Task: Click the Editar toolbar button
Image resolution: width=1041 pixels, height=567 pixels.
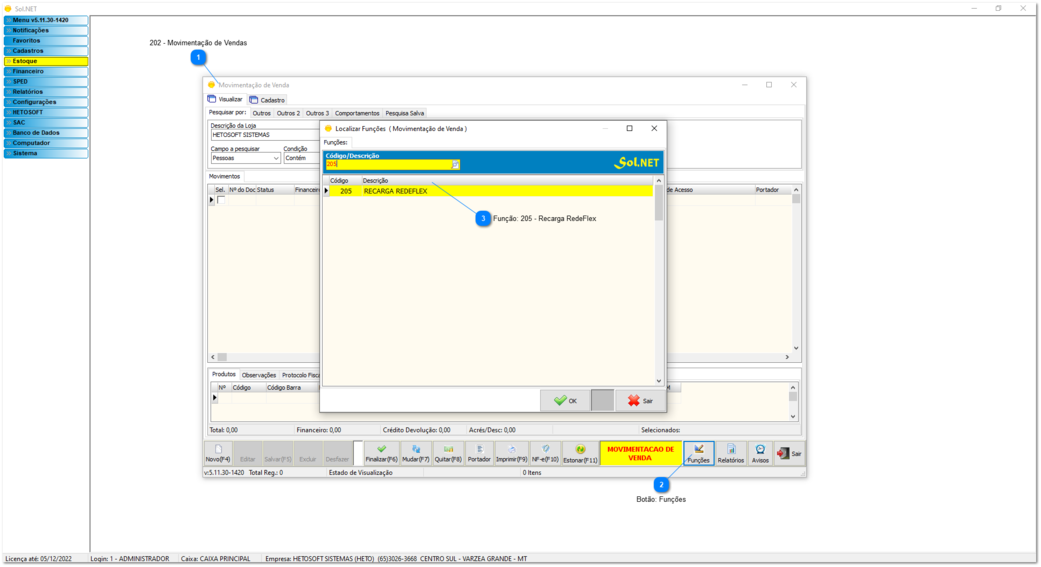Action: (247, 453)
